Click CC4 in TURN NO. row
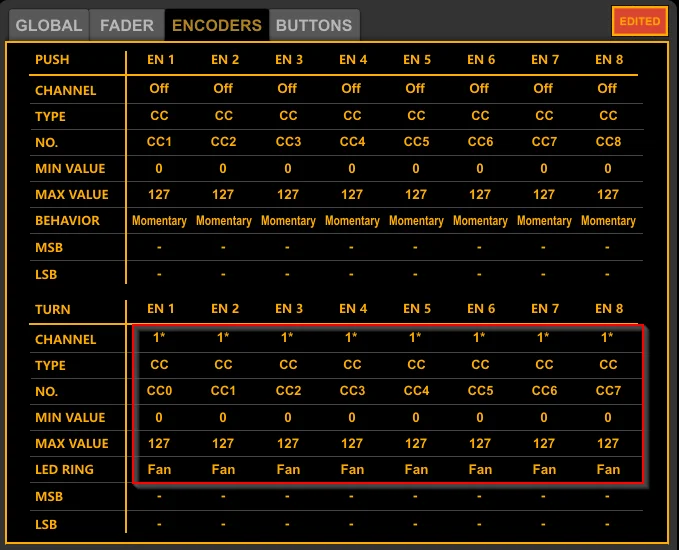Image resolution: width=679 pixels, height=550 pixels. [416, 391]
